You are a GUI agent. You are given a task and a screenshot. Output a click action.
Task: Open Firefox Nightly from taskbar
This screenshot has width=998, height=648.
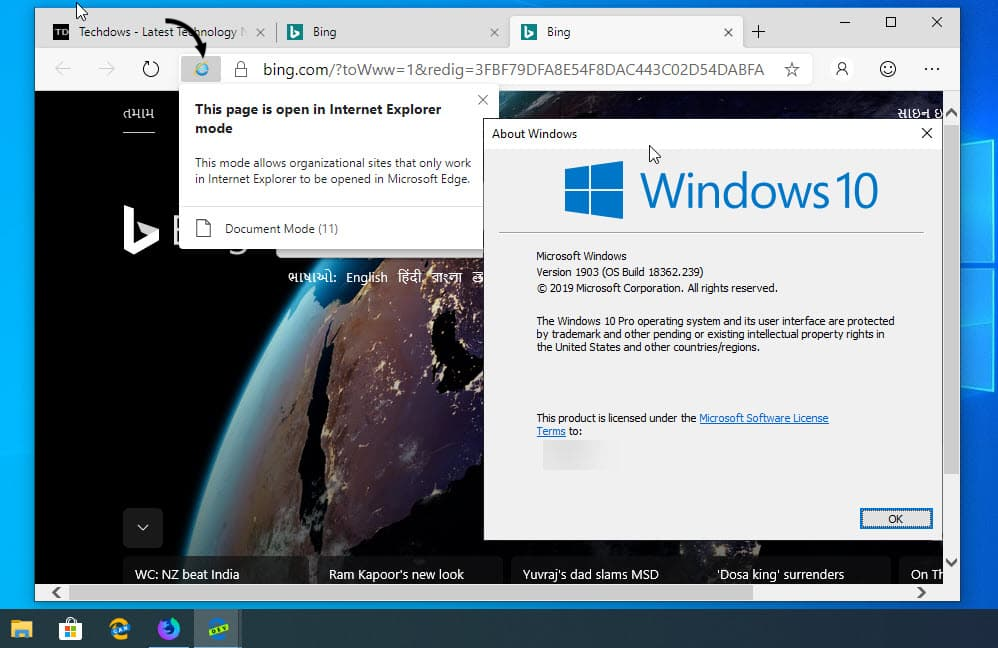tap(168, 628)
